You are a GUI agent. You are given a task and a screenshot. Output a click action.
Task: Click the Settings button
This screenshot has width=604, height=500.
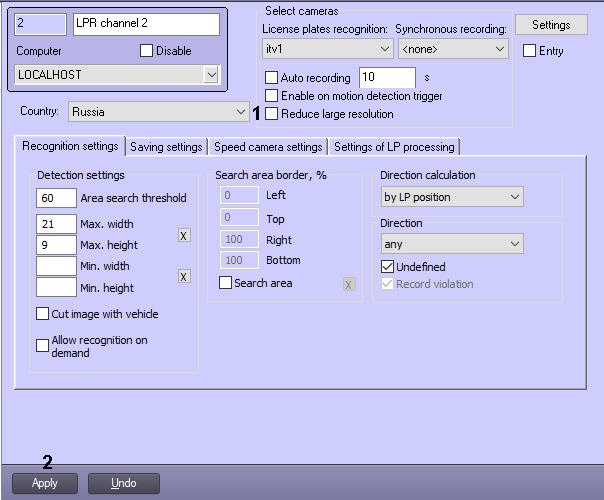tap(551, 24)
